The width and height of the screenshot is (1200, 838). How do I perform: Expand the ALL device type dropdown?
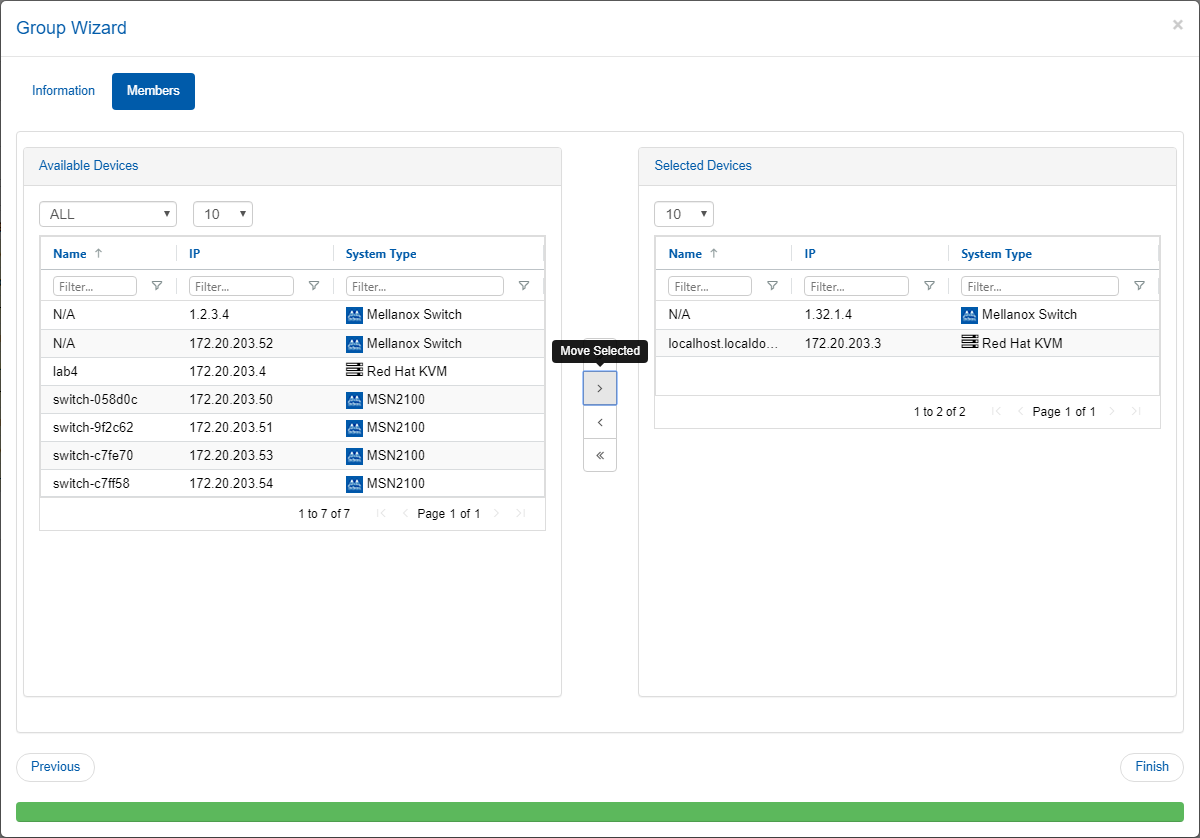tap(108, 214)
